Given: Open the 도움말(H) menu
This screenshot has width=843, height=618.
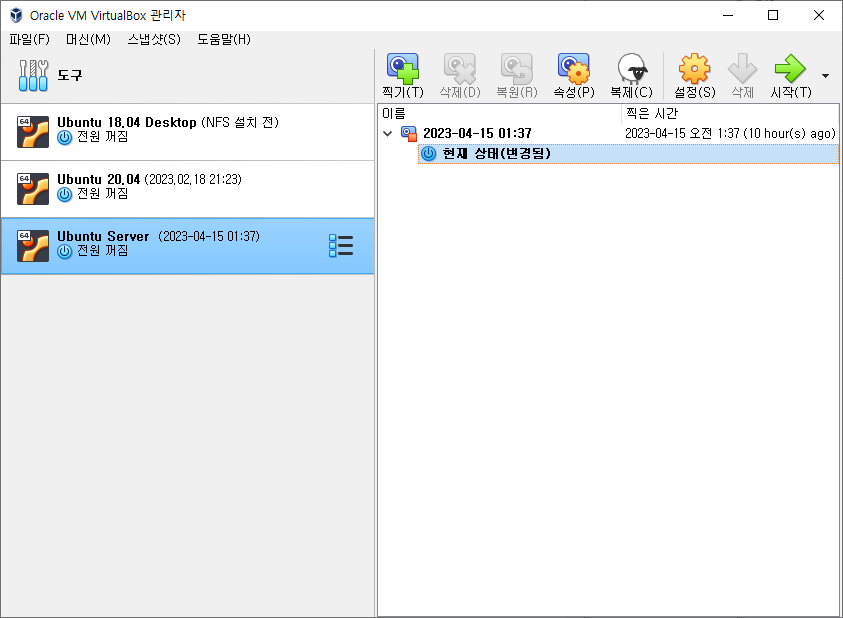Looking at the screenshot, I should tap(224, 39).
